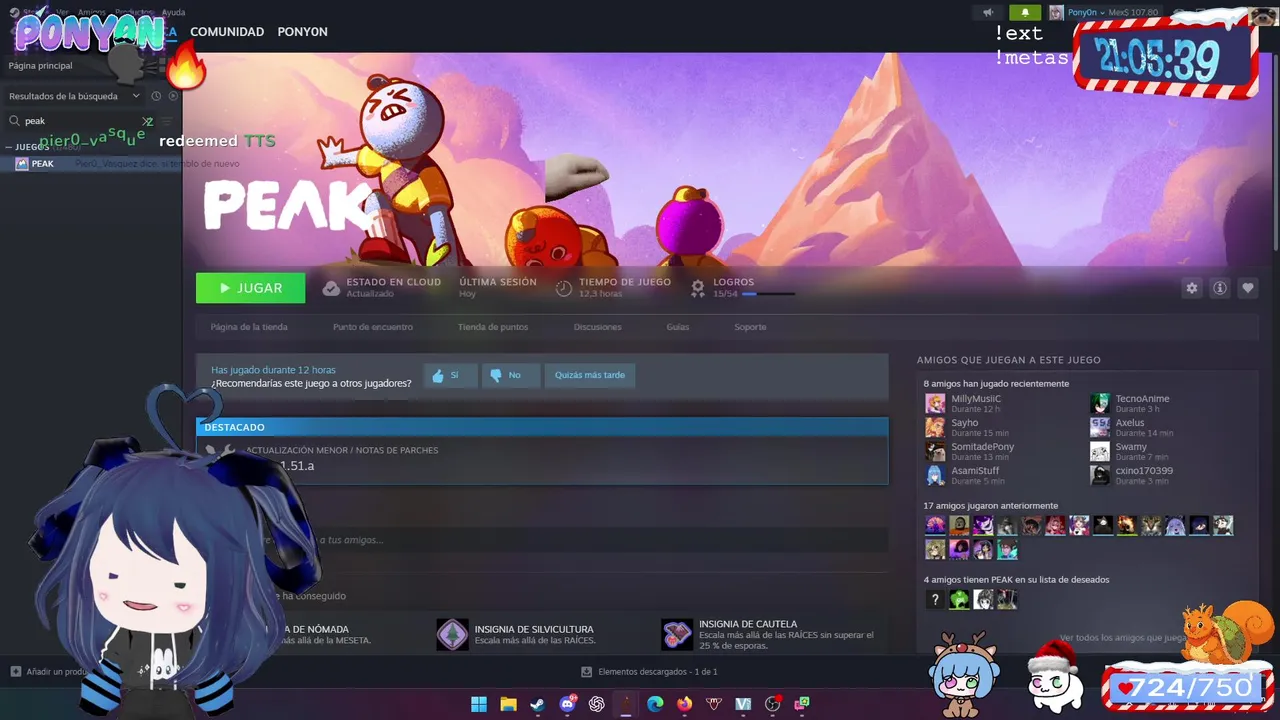Select PEAK in the game list

[90, 164]
